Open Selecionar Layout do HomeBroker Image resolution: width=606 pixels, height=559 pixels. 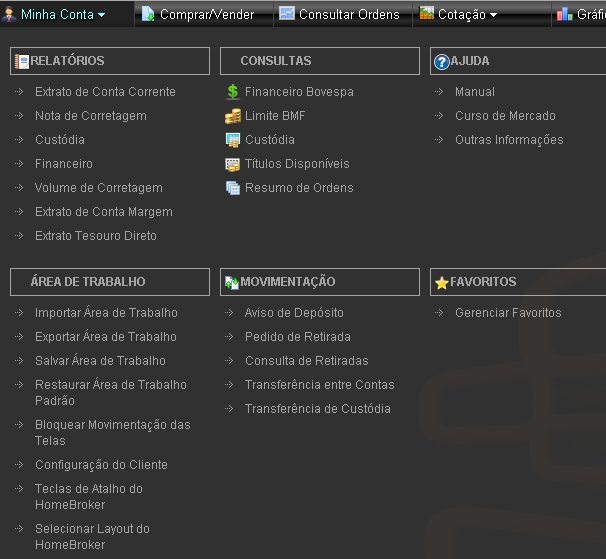pos(92,537)
